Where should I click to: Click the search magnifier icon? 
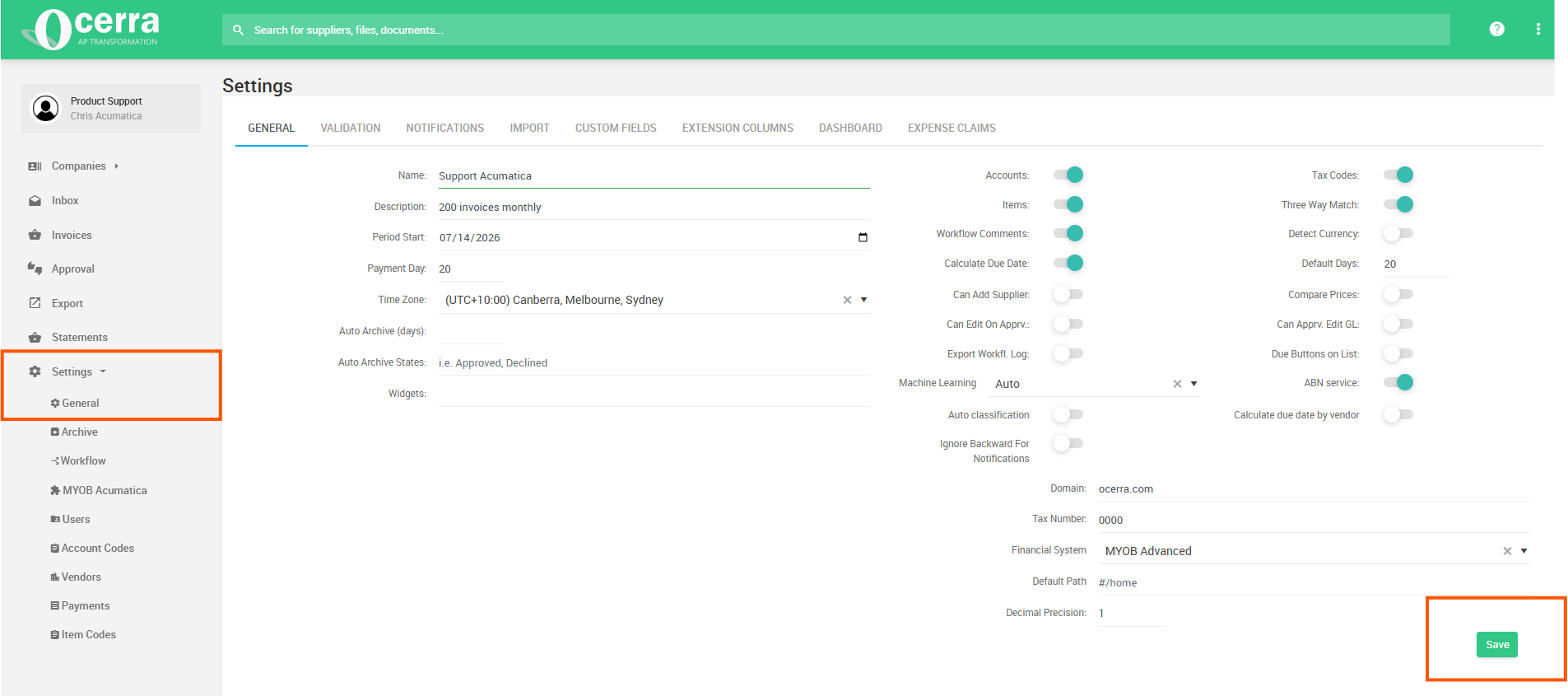(x=238, y=30)
